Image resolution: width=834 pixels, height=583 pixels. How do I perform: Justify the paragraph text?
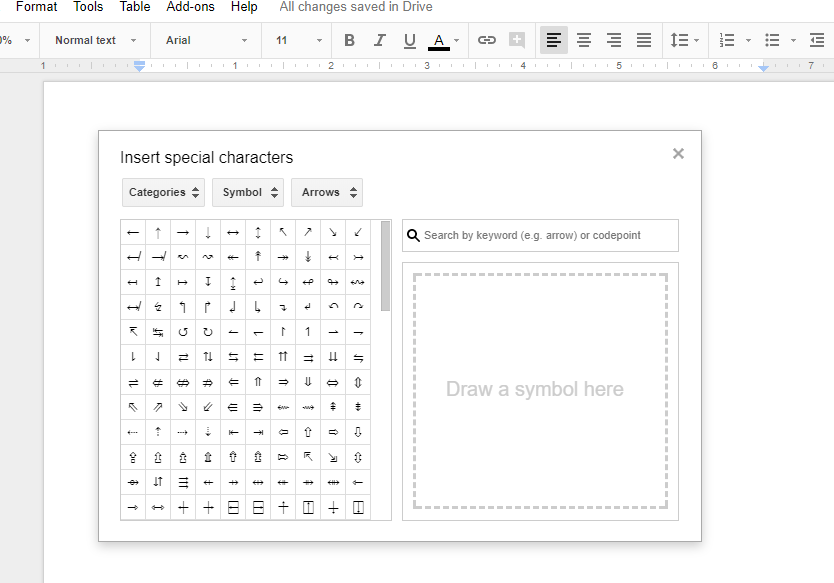tap(644, 40)
